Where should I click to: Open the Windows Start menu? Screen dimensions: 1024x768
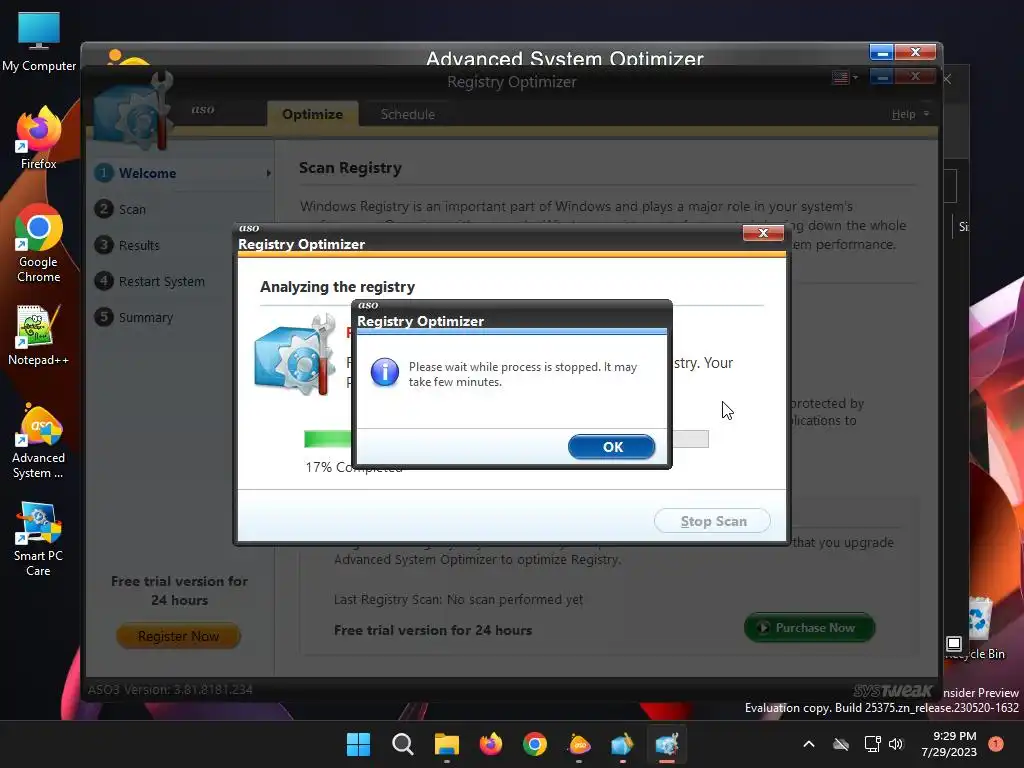coord(358,744)
